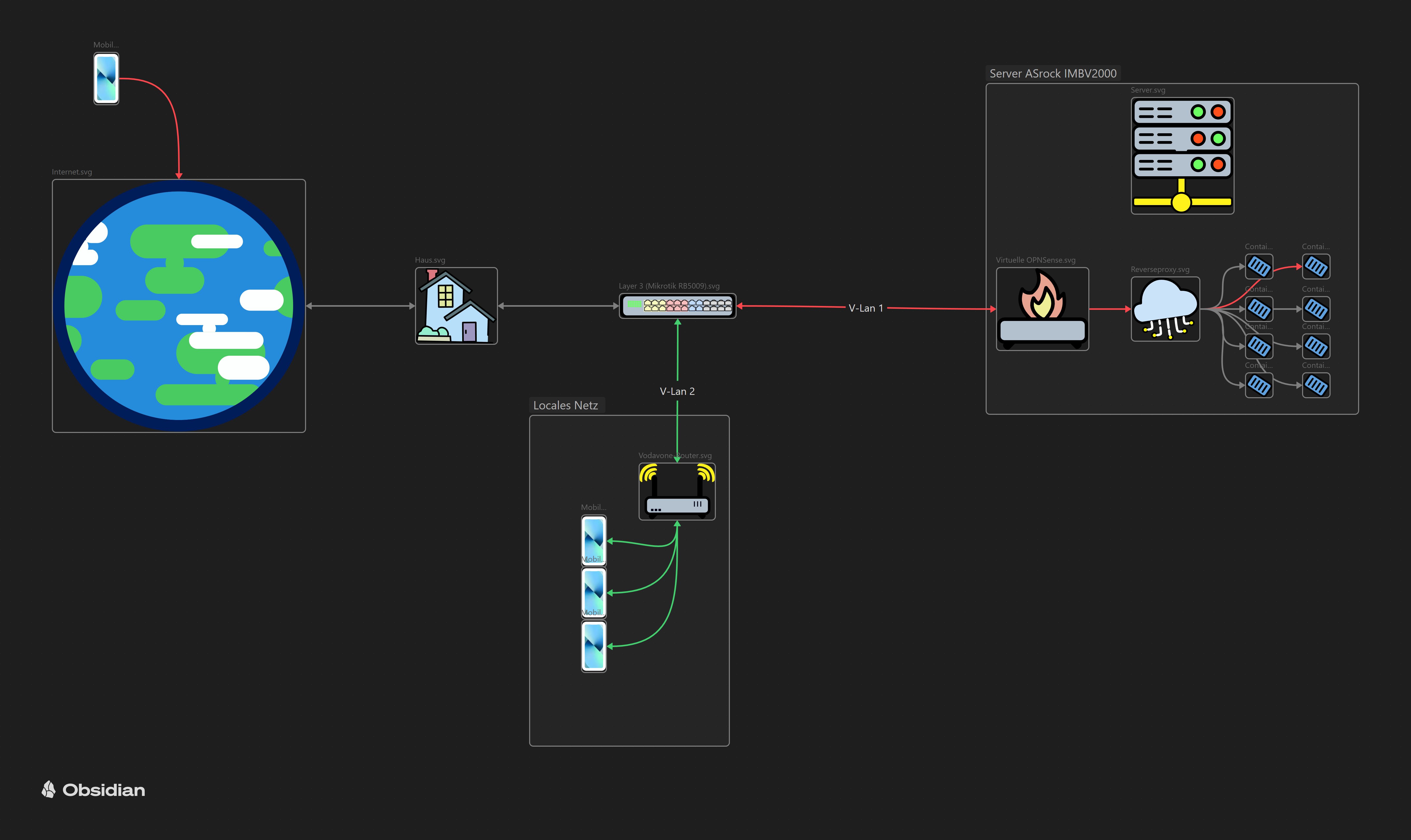Select bottom container in the far right column
The width and height of the screenshot is (1411, 840).
click(x=1316, y=386)
